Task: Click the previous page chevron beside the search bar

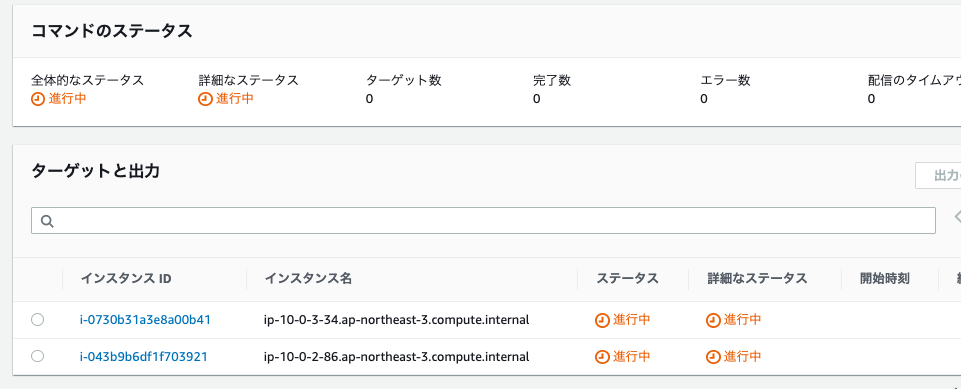Action: (957, 216)
